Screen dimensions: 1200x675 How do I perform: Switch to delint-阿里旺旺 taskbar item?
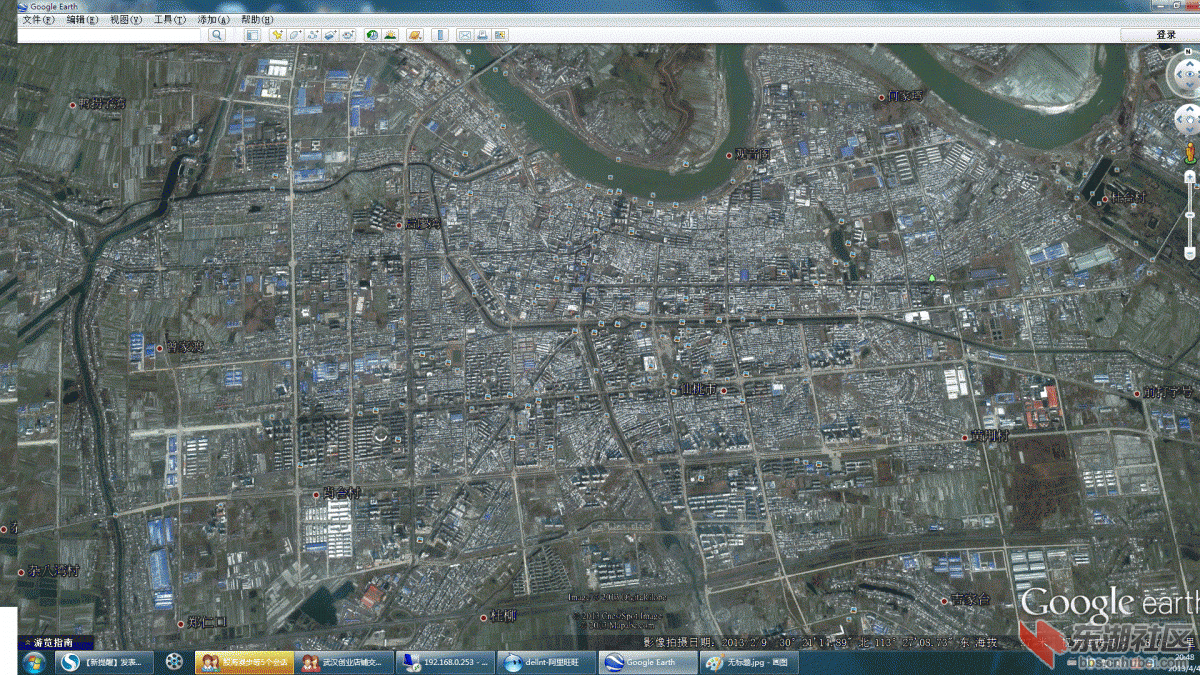tap(545, 662)
